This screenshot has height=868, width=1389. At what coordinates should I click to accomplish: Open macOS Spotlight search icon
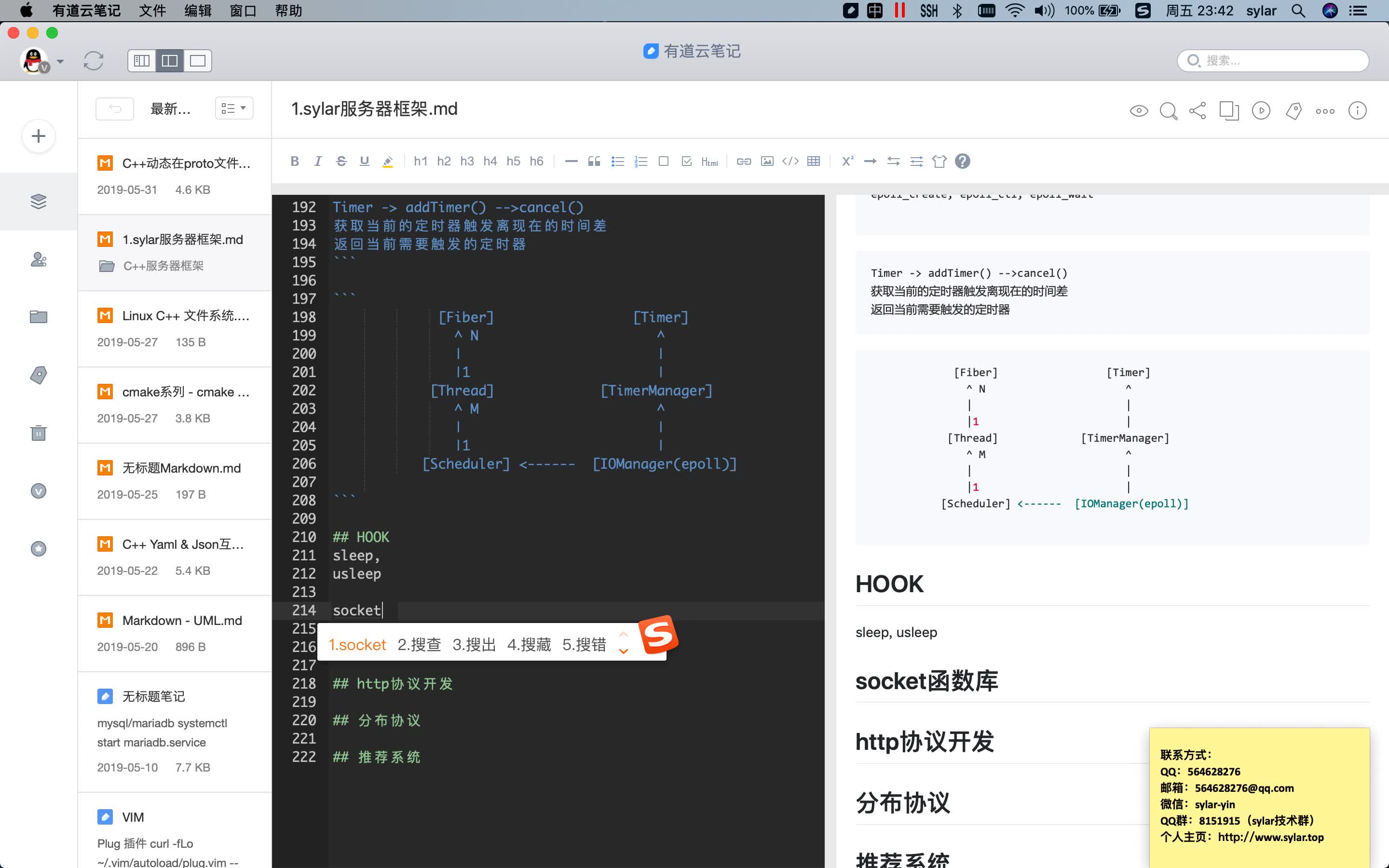(1298, 10)
